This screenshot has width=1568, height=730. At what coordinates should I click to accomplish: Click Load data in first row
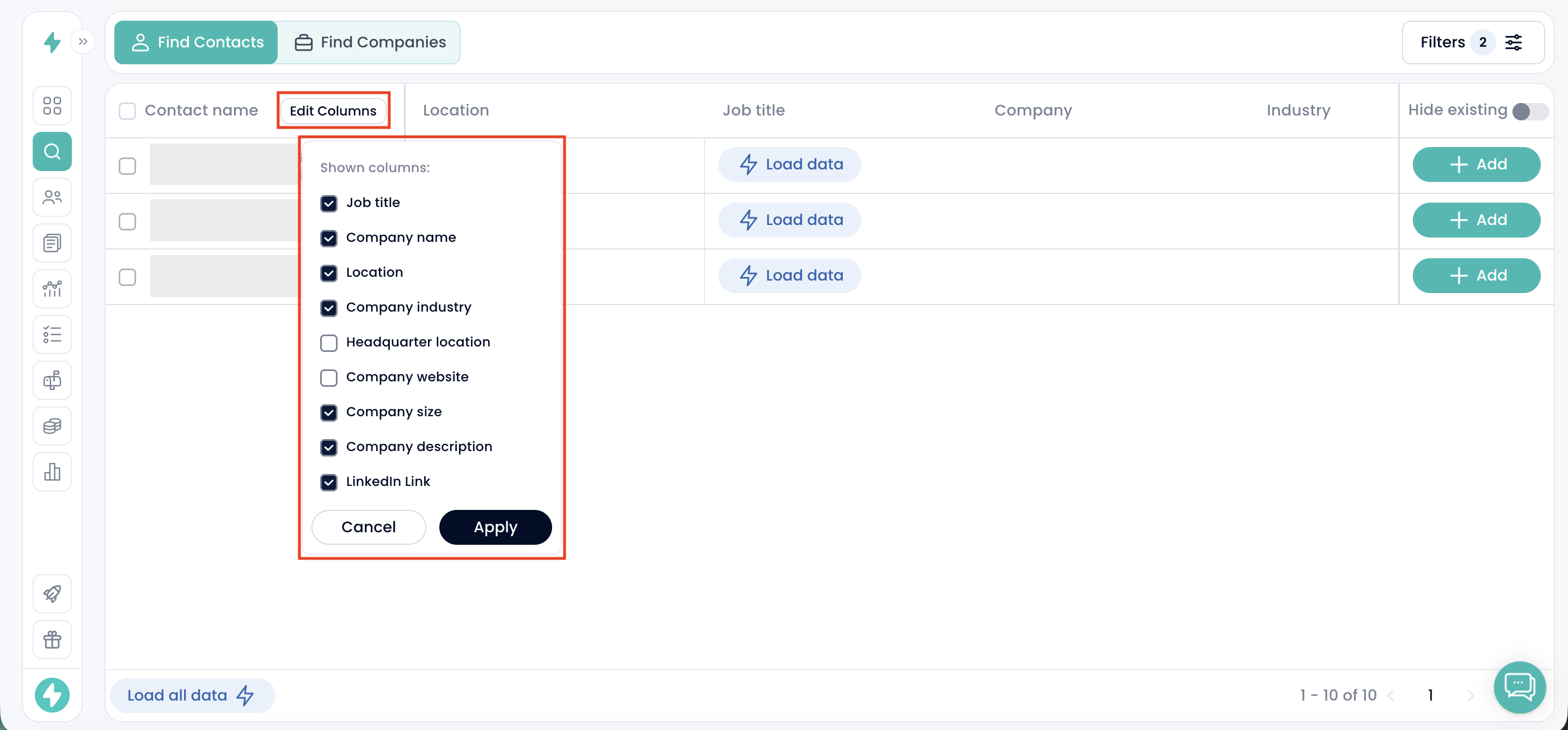(x=790, y=165)
